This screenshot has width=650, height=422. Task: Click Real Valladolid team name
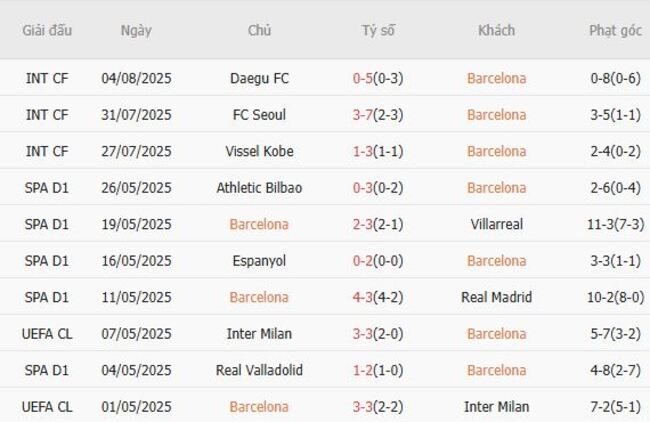pos(260,370)
